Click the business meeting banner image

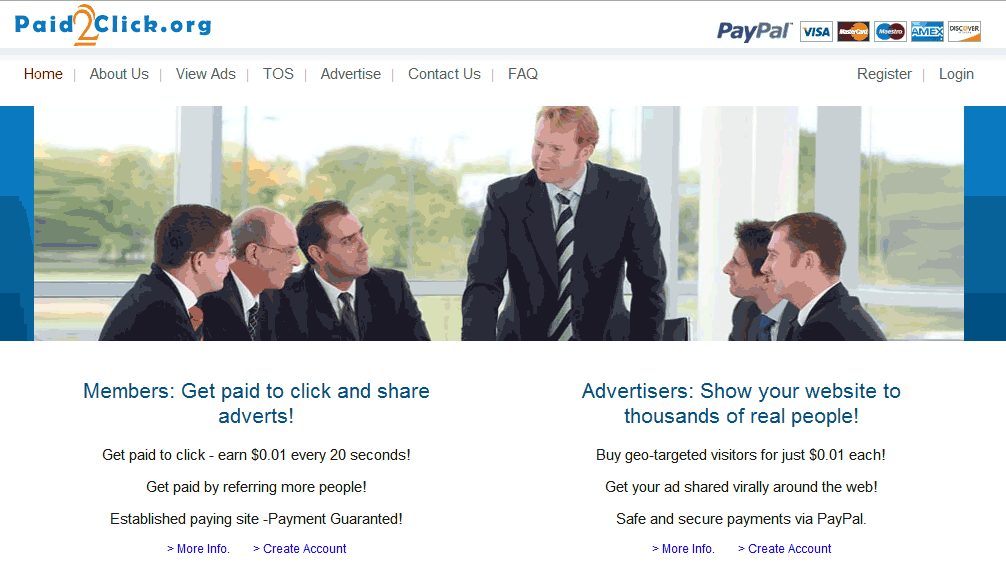point(499,223)
